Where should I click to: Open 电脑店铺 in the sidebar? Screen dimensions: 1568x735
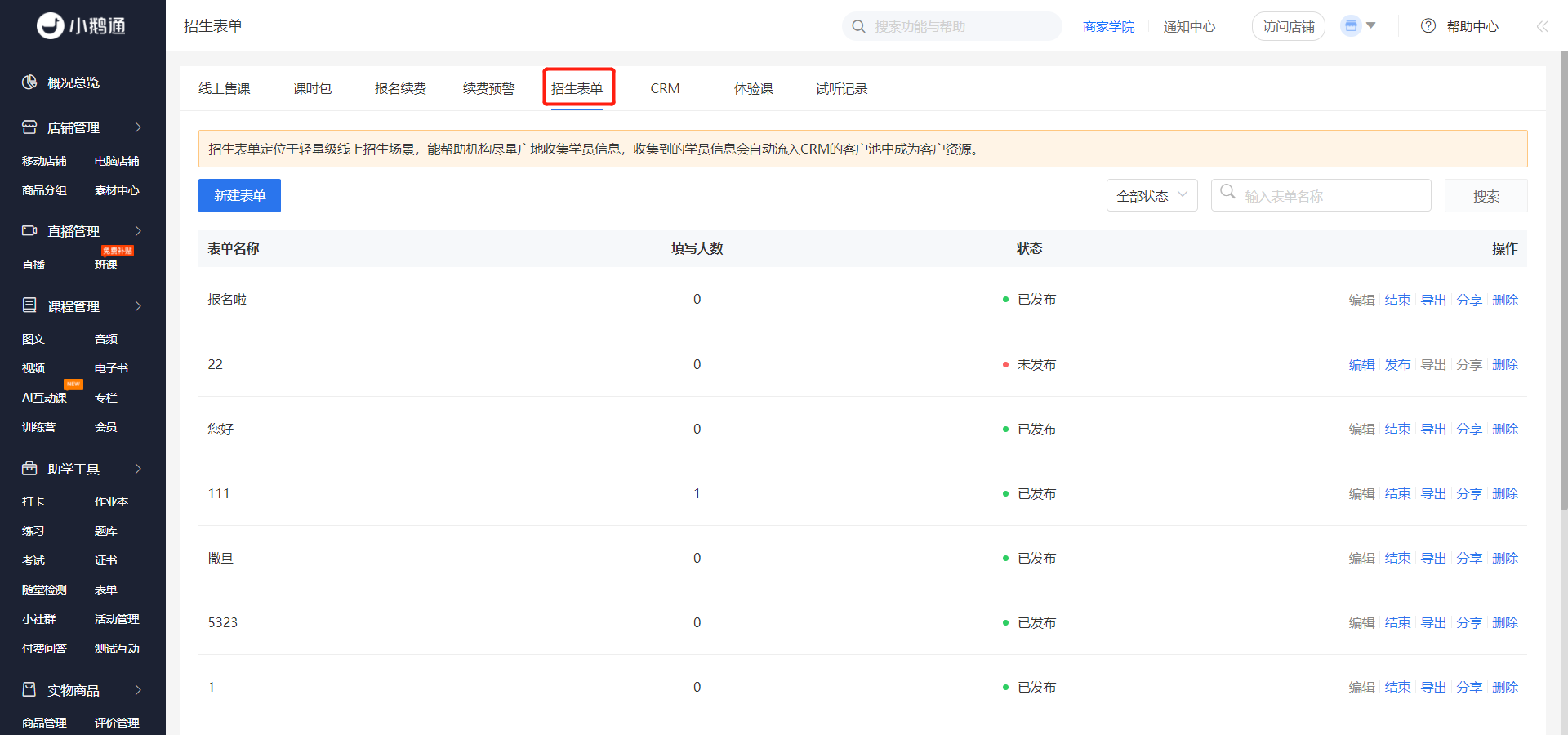(117, 161)
